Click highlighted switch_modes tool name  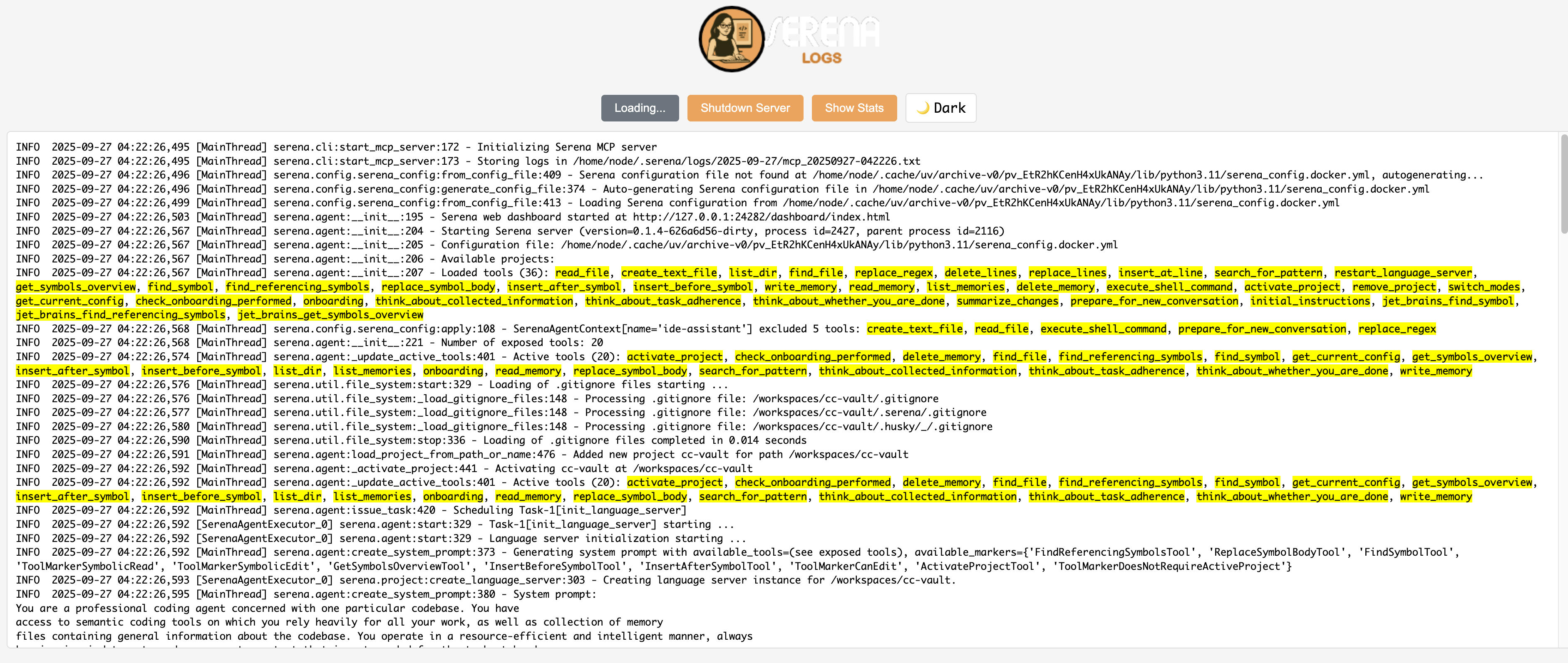click(1484, 287)
